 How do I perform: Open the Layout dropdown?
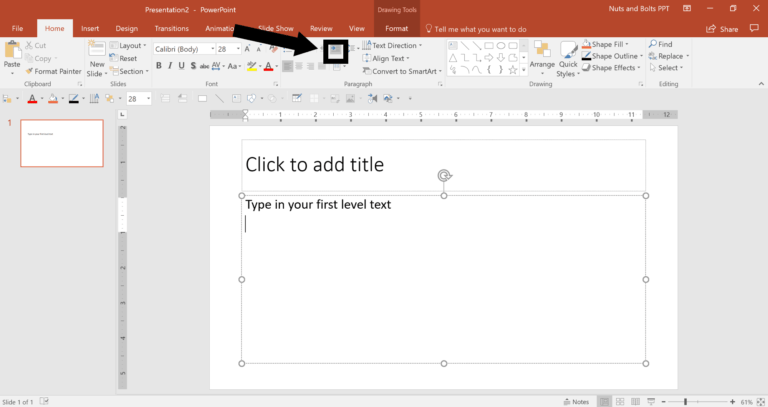pyautogui.click(x=128, y=46)
